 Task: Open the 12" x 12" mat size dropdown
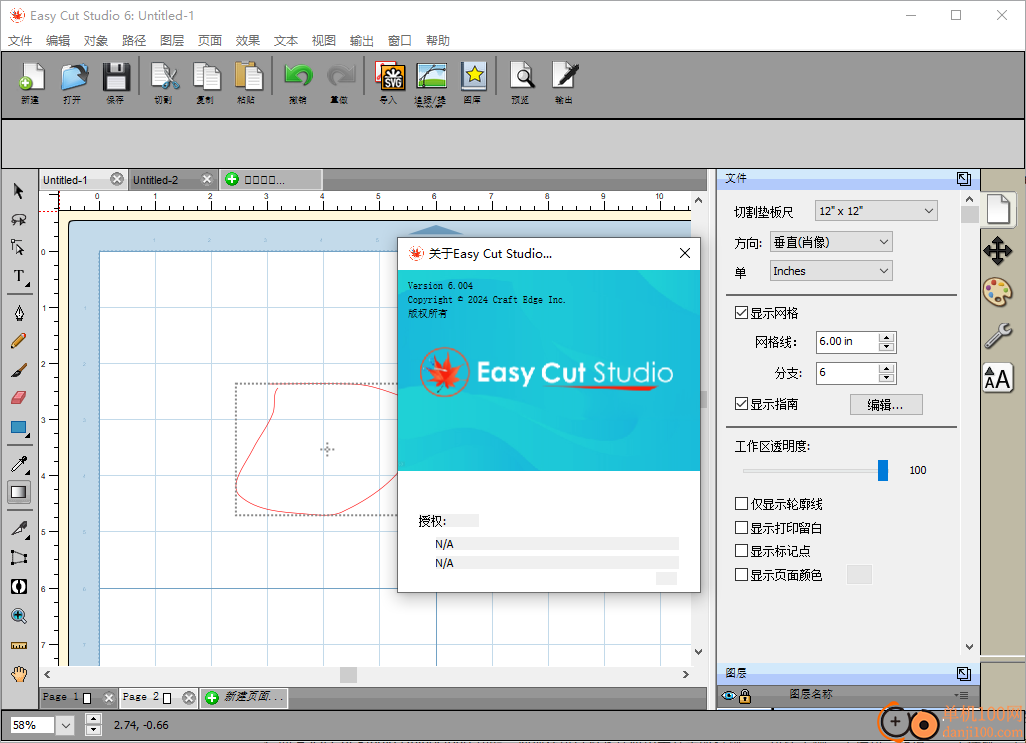click(876, 211)
